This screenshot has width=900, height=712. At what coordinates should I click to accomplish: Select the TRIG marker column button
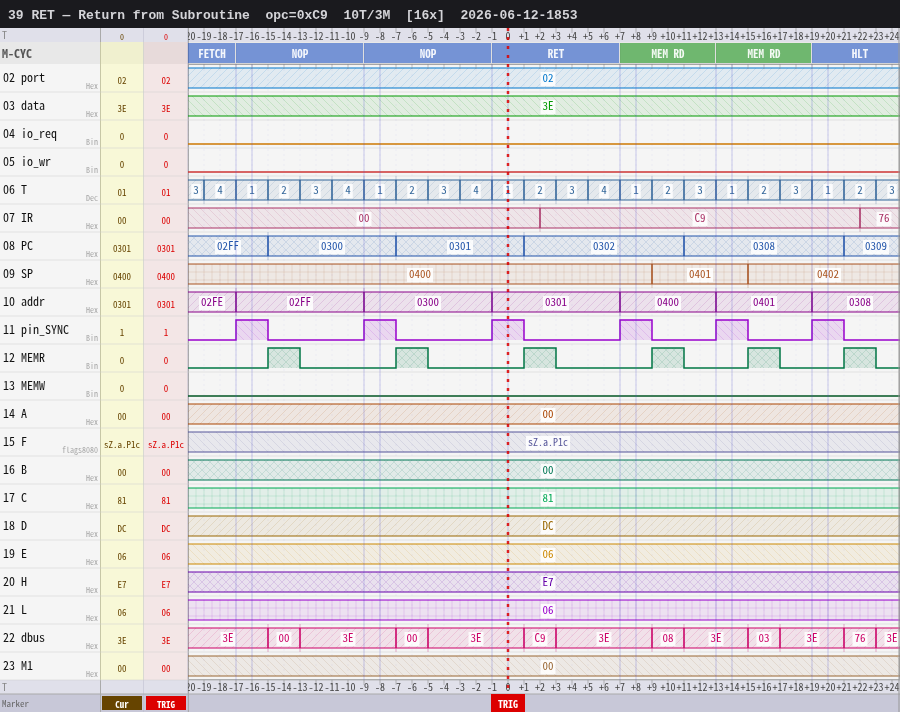166,704
